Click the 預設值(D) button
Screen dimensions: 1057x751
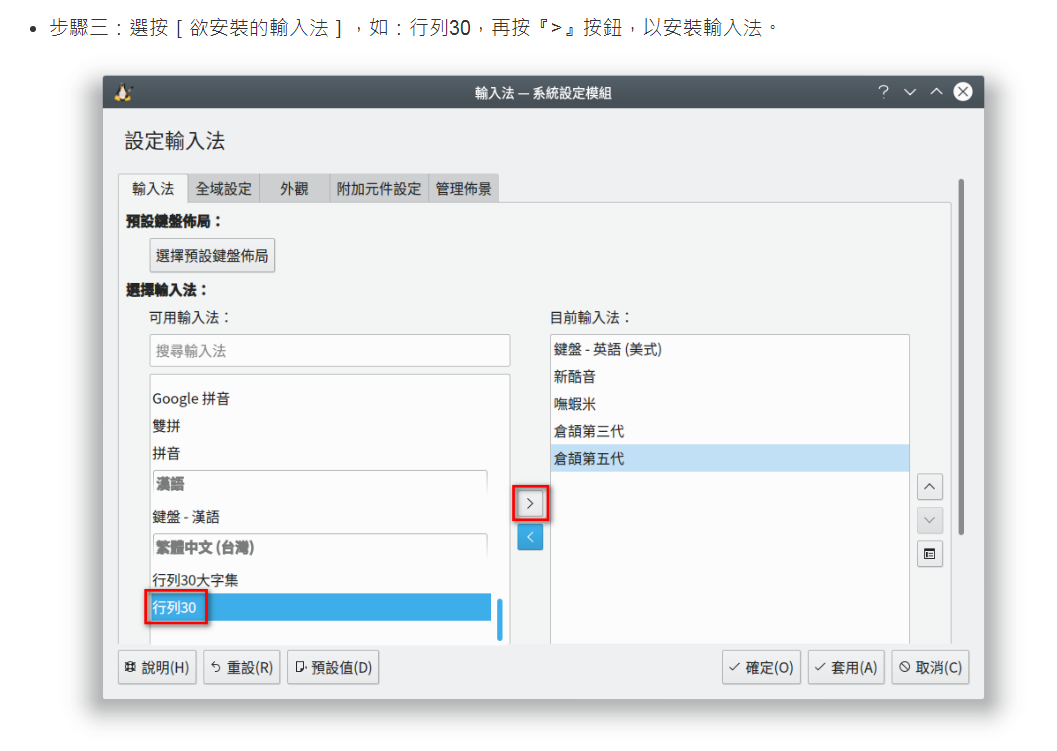click(x=333, y=667)
